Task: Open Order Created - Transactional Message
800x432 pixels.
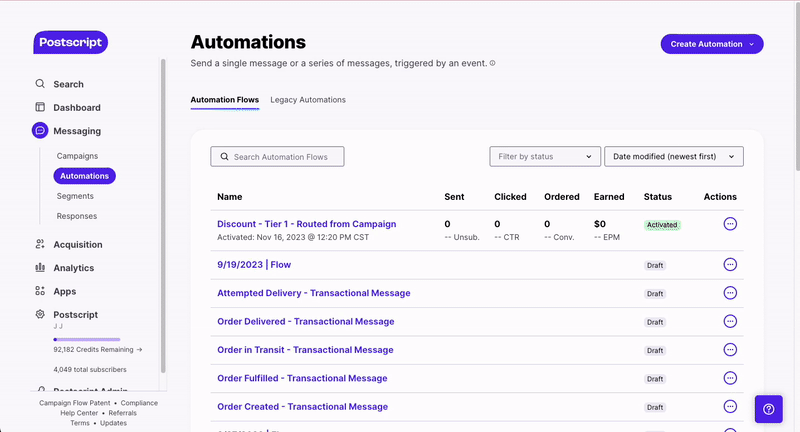Action: (303, 406)
